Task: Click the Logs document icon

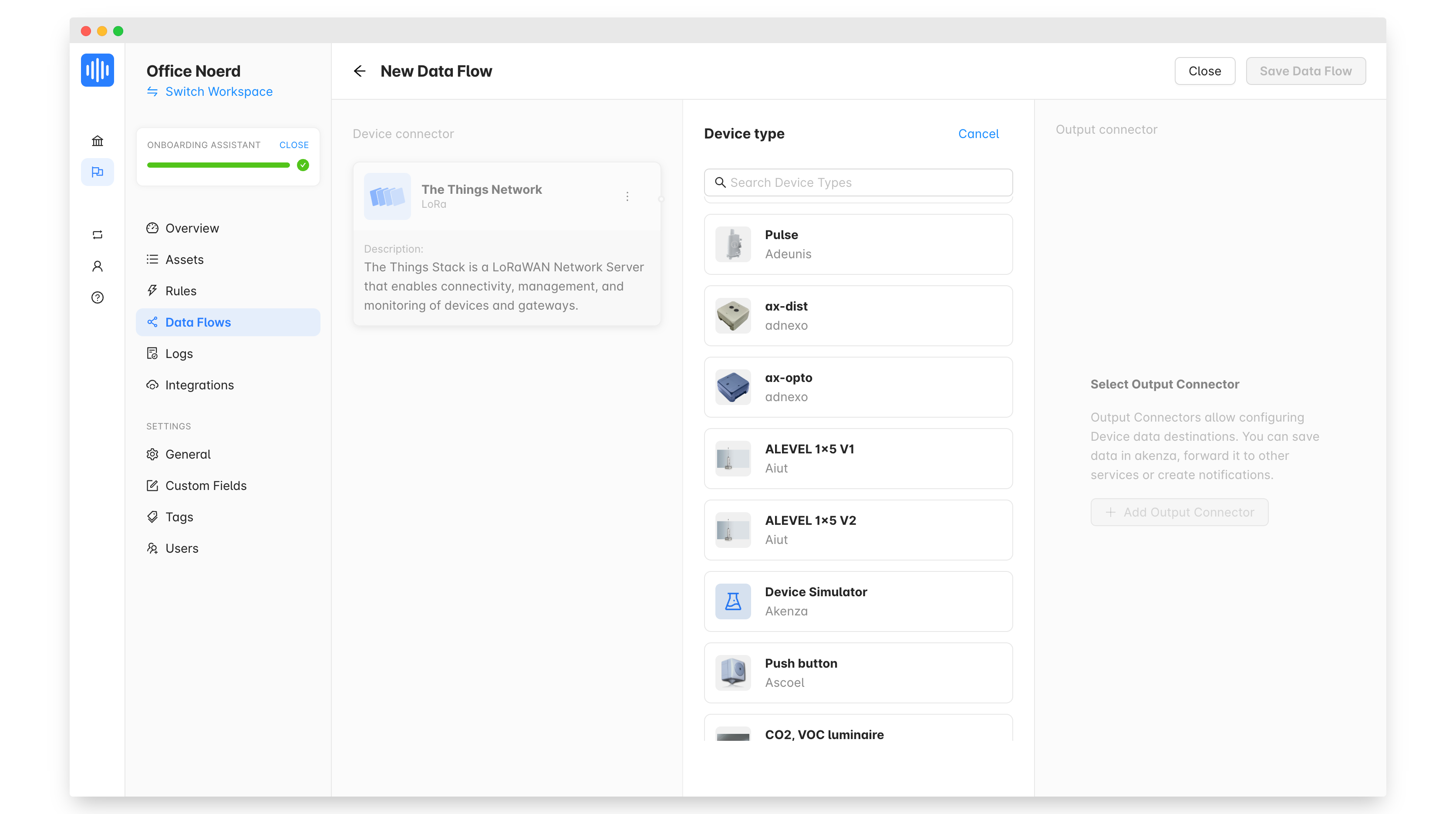Action: [x=152, y=353]
